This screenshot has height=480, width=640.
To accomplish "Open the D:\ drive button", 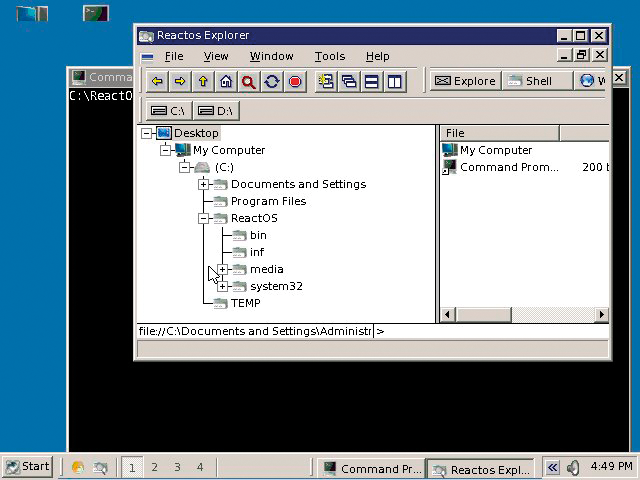I will pyautogui.click(x=216, y=111).
